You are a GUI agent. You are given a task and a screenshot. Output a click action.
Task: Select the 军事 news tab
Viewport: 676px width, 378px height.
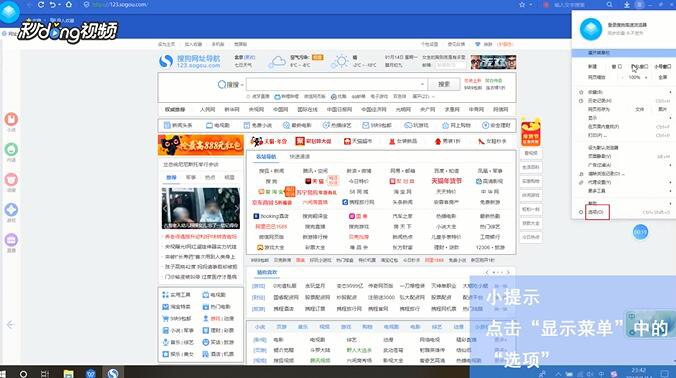[x=191, y=178]
